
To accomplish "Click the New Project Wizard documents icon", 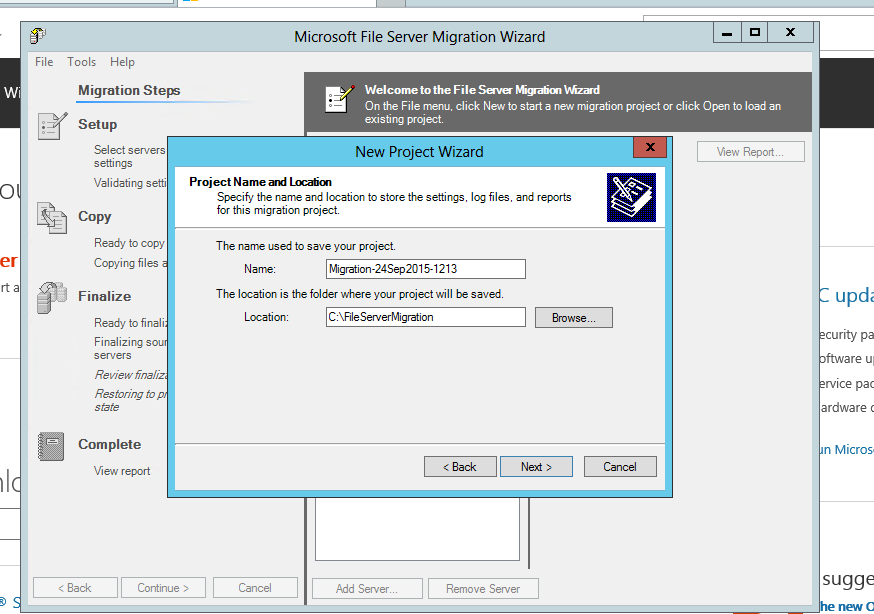I will coord(631,197).
